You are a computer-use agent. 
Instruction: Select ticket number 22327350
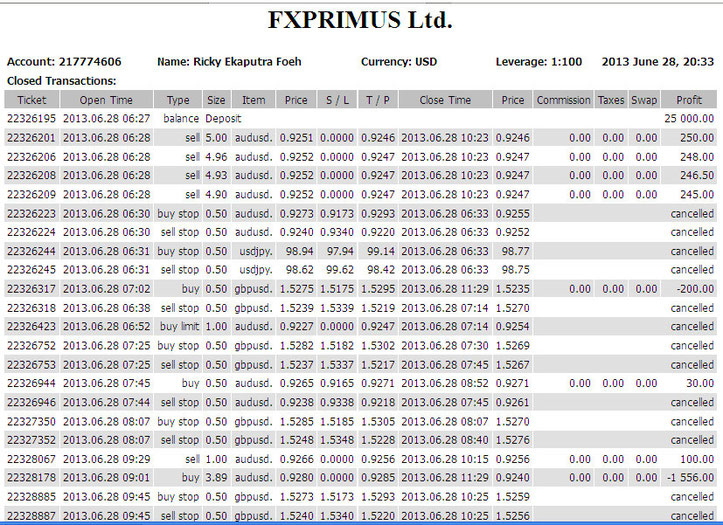[x=31, y=422]
